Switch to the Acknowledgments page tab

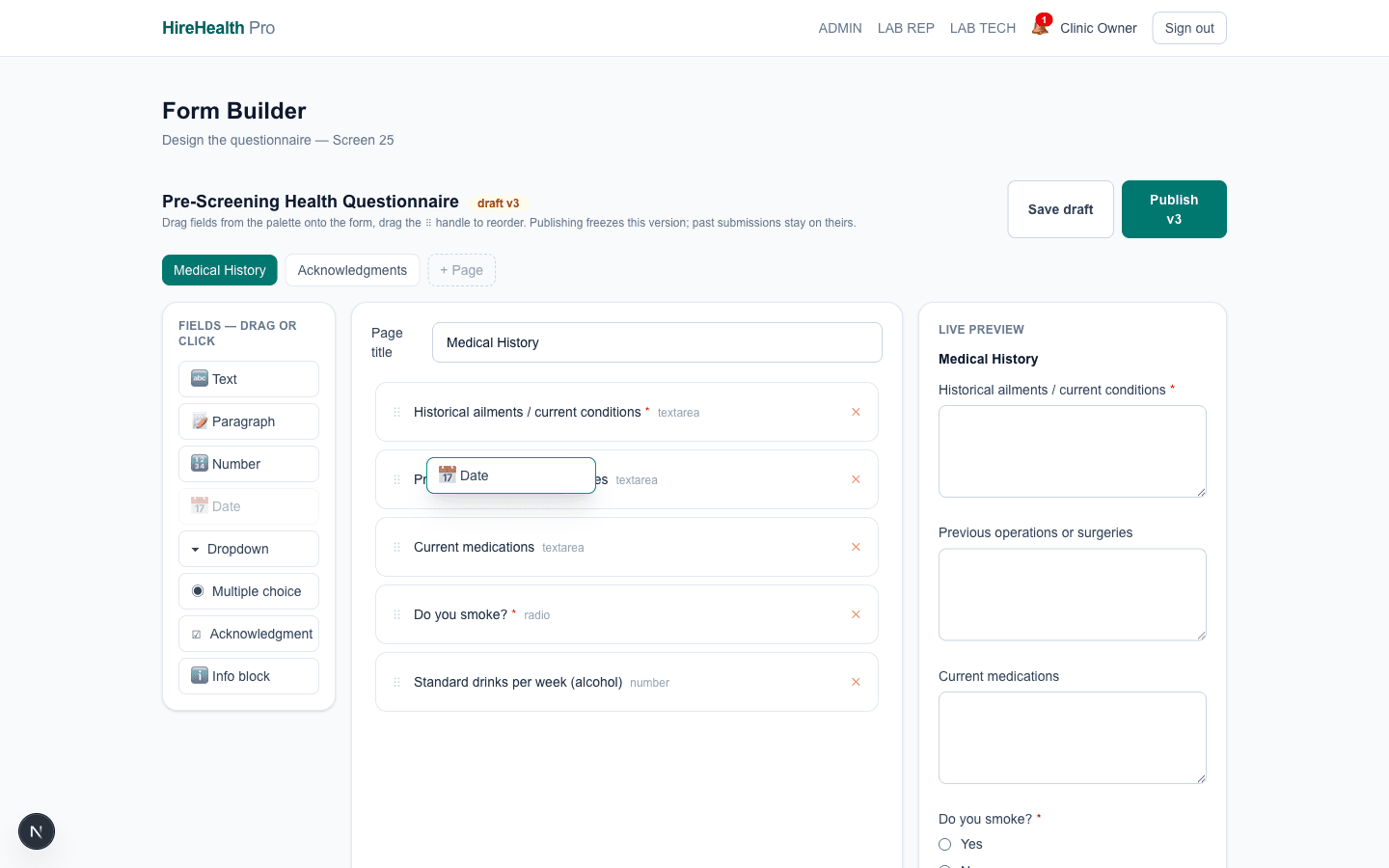click(352, 270)
